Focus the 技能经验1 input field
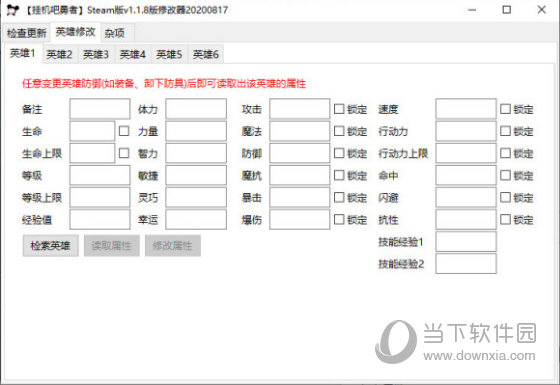 point(466,242)
